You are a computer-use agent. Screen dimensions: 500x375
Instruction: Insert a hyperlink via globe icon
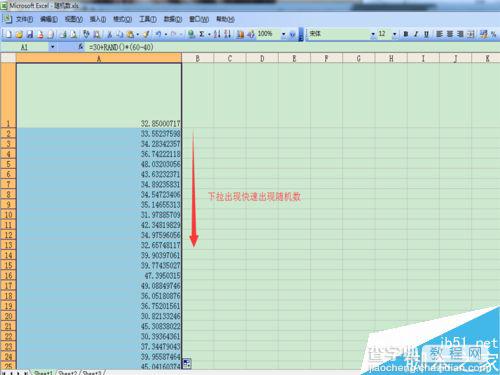pos(191,34)
